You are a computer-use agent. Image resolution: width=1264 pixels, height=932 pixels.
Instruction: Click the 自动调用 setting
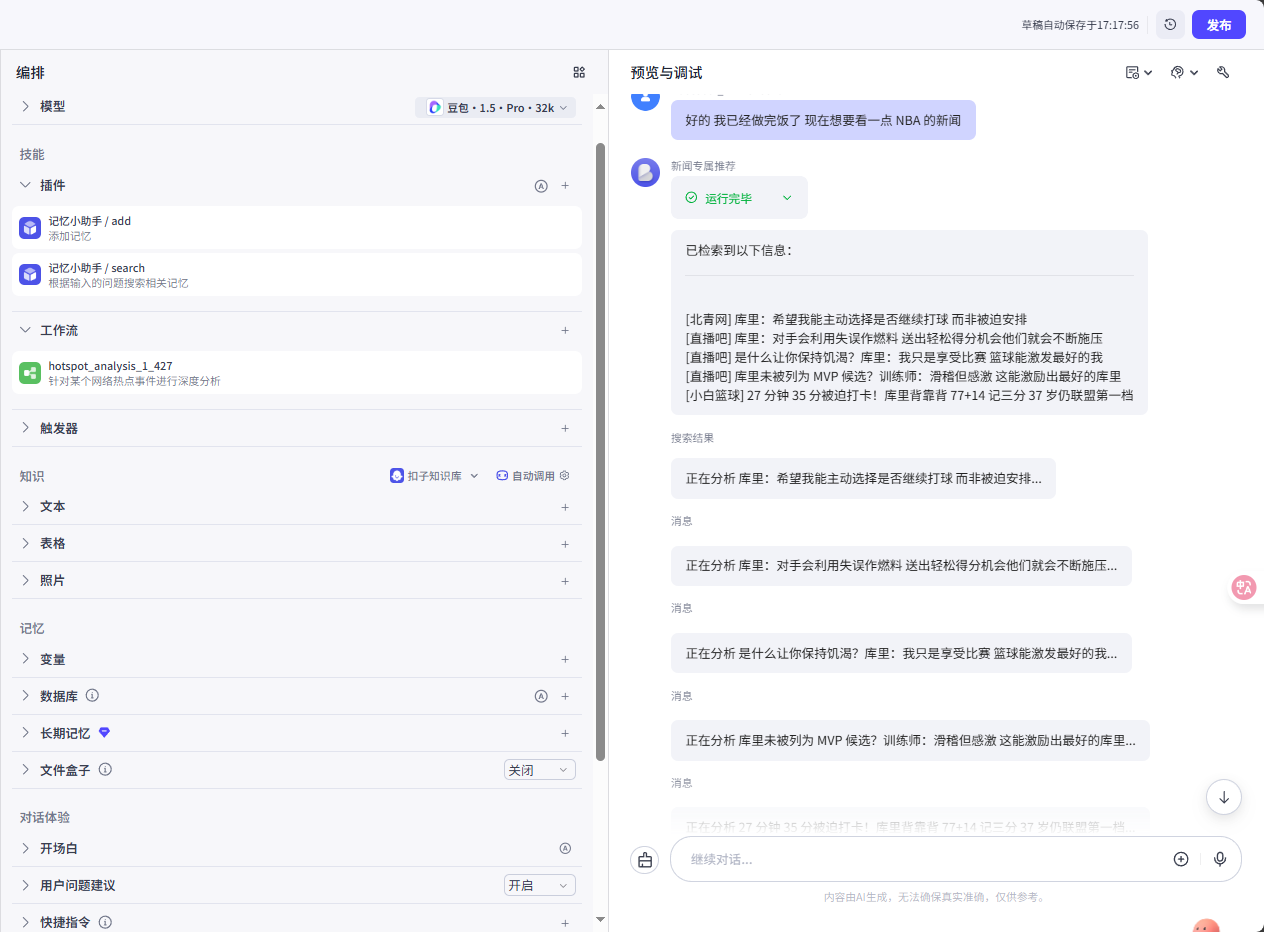pyautogui.click(x=533, y=476)
